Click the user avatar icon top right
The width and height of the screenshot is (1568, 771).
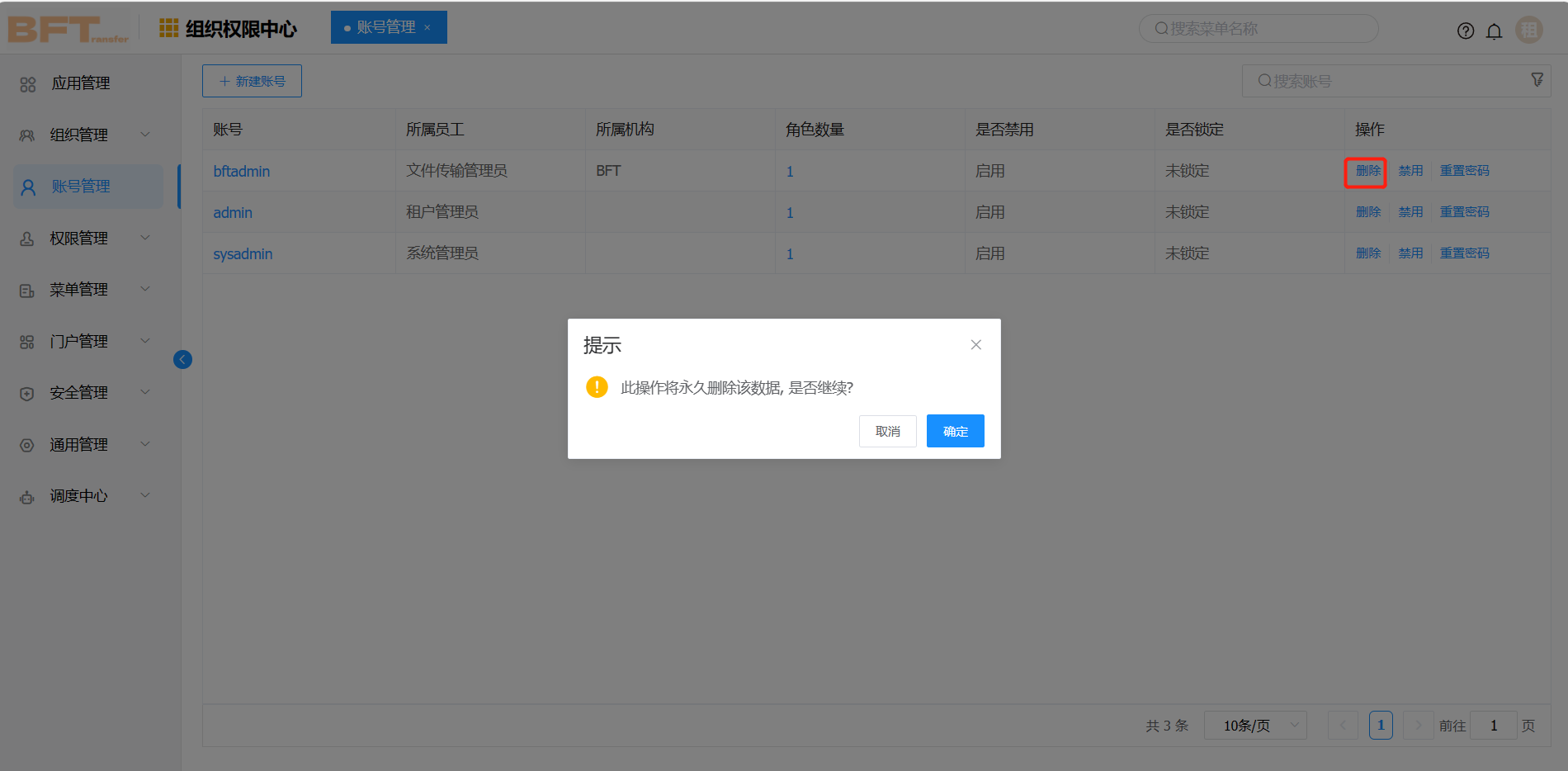[x=1528, y=29]
